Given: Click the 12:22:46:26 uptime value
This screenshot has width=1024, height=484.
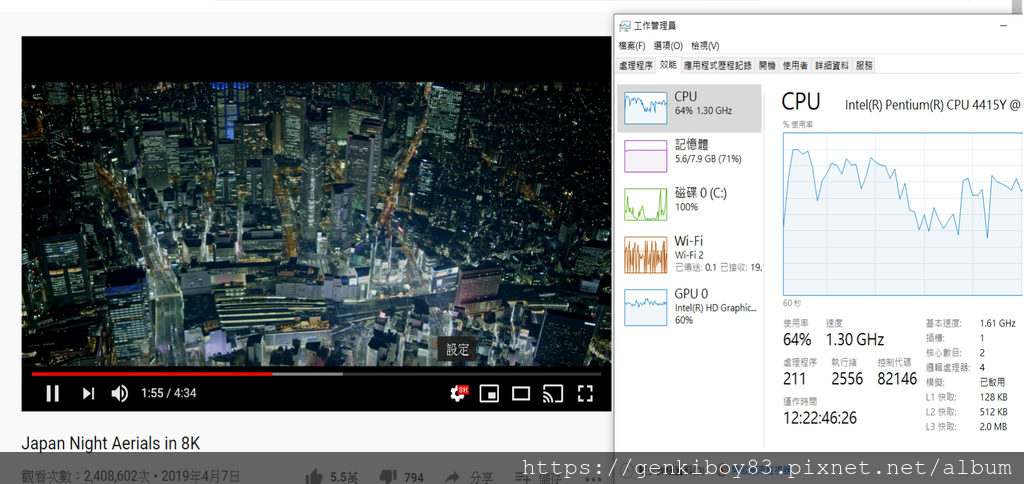Looking at the screenshot, I should (x=820, y=418).
